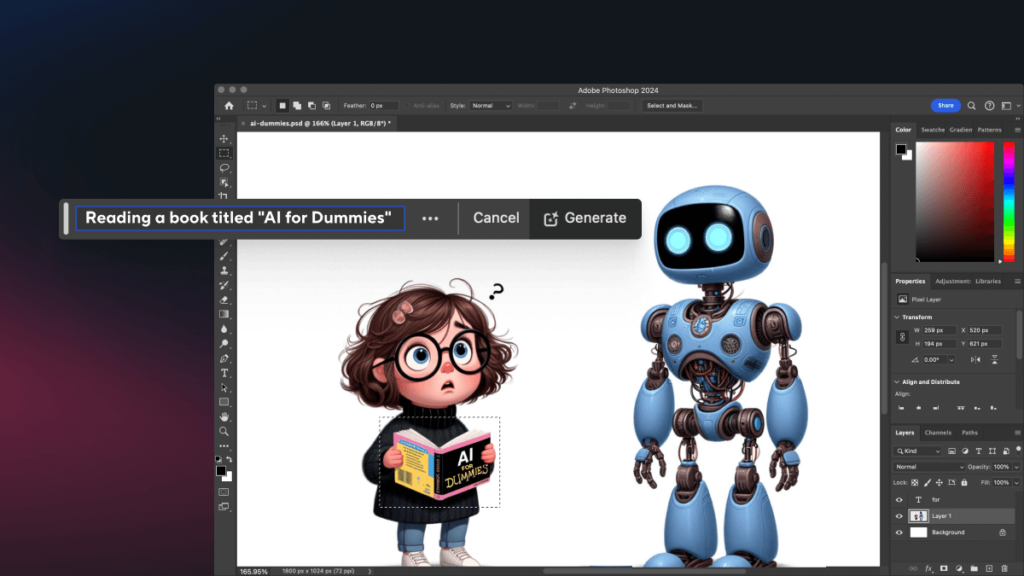This screenshot has height=576, width=1024.
Task: Open the Help question mark icon
Action: click(989, 106)
